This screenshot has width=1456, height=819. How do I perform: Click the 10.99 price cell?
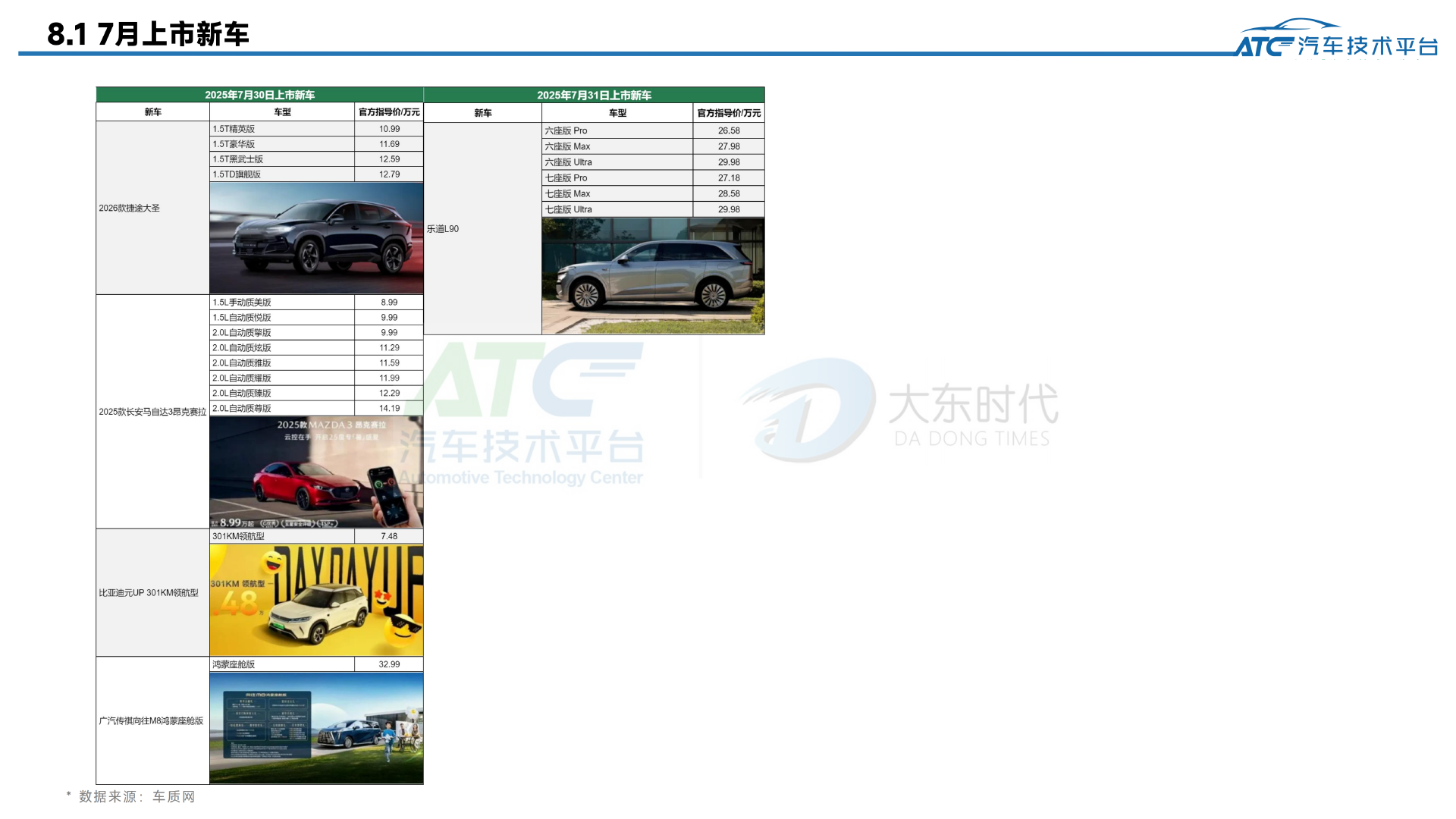(x=389, y=129)
